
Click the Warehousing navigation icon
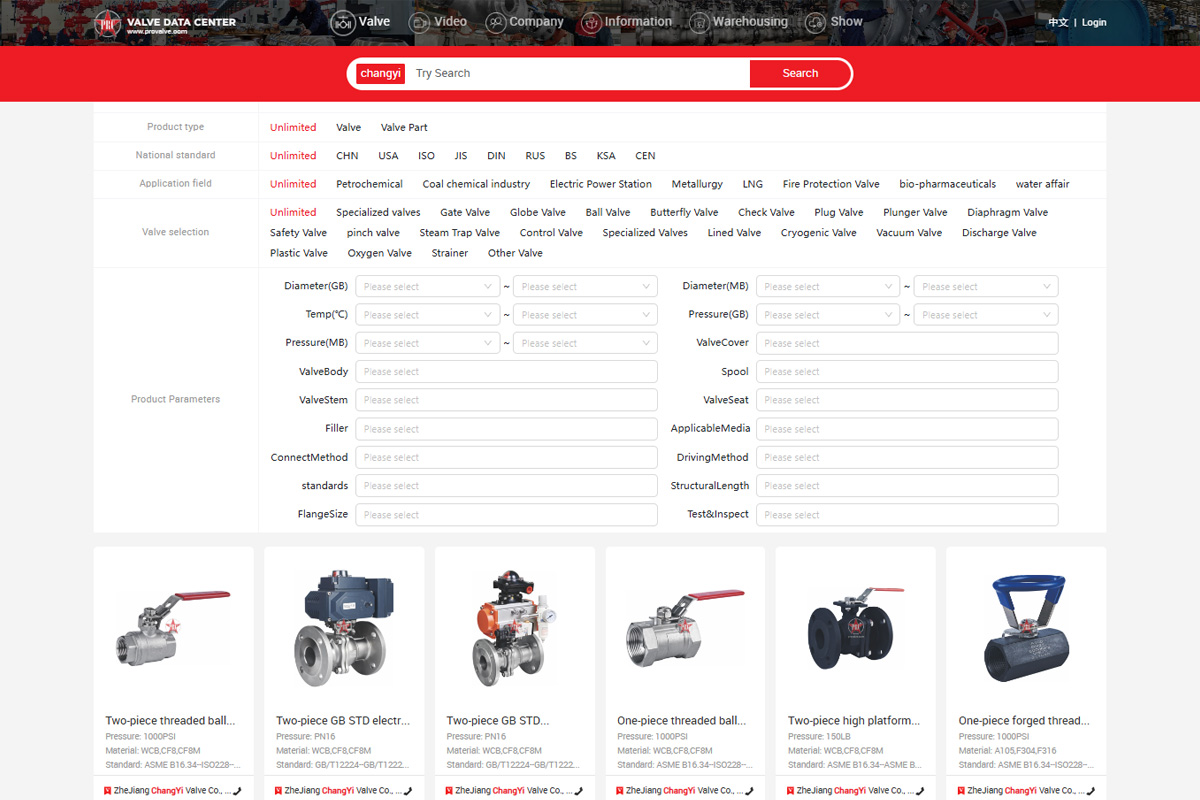tap(726, 22)
